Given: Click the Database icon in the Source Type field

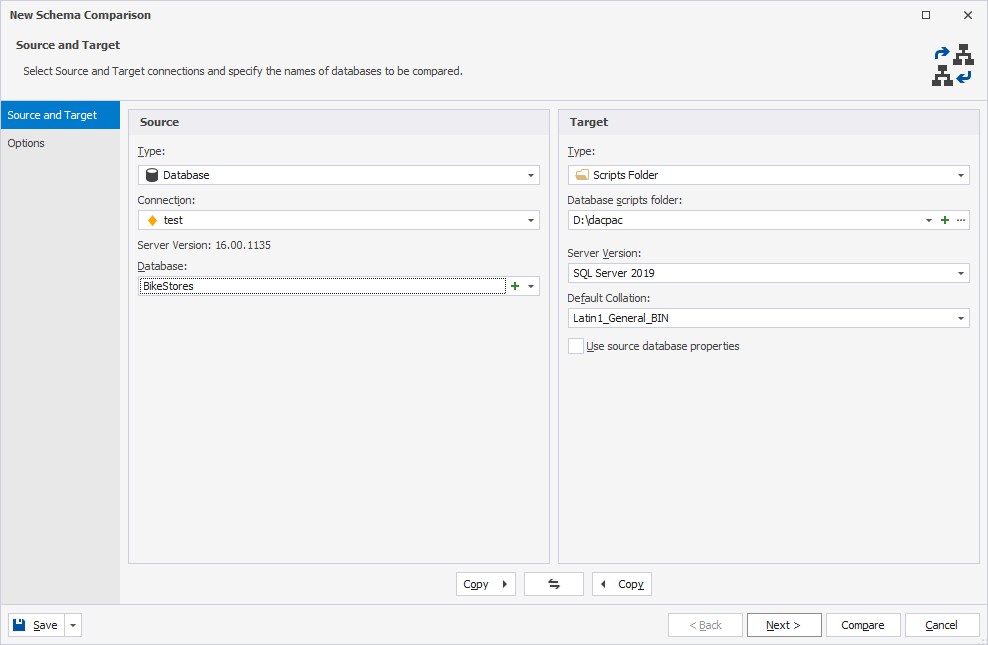Looking at the screenshot, I should tap(152, 174).
